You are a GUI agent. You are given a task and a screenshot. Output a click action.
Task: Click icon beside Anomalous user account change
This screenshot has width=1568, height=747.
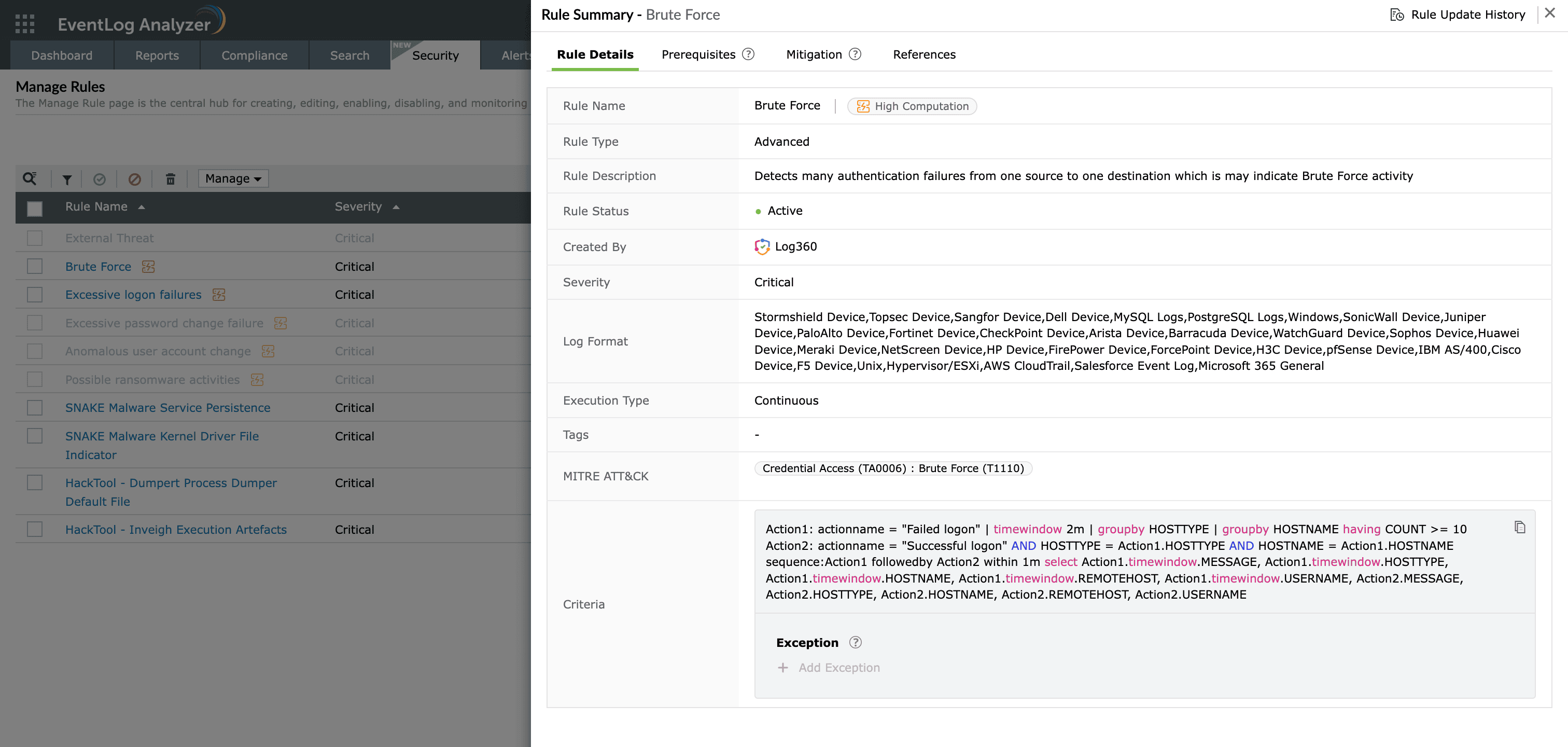tap(268, 351)
